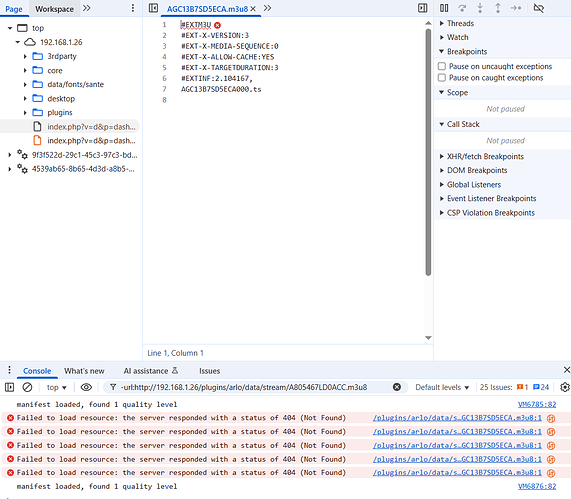Deactivate breakpoints icon in debugger toolbar
Screen dimensions: 571x499
539,8
